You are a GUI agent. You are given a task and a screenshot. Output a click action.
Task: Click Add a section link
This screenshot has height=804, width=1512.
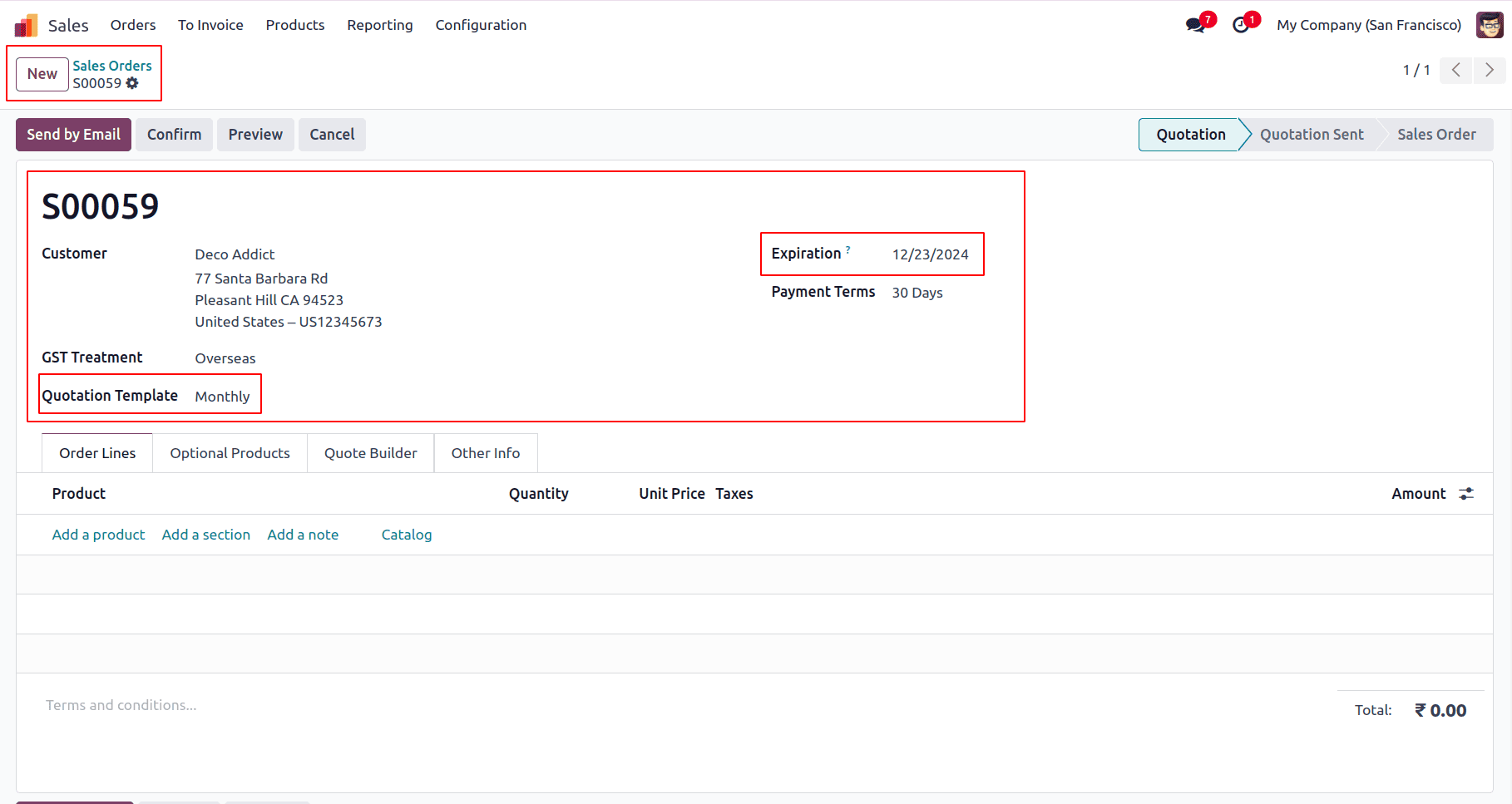[x=206, y=535]
